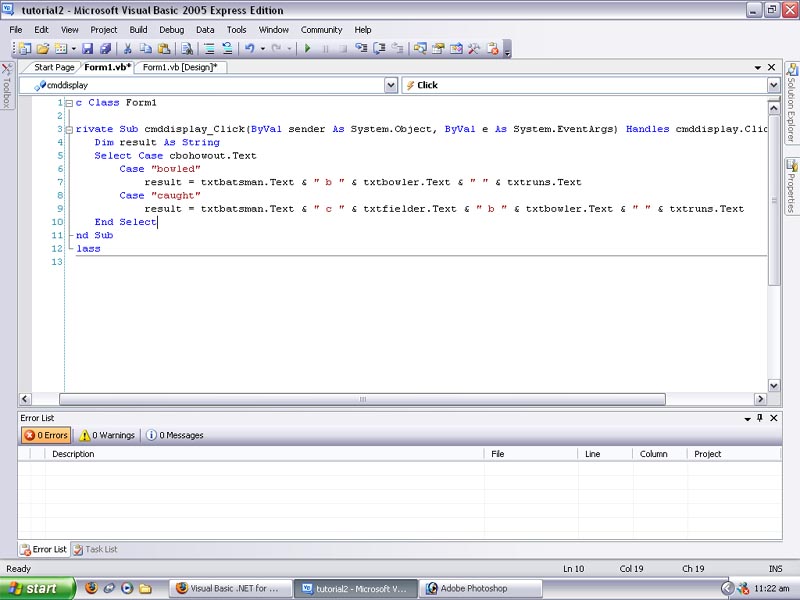Click the horizontal scrollbar thumb in editor
The image size is (800, 600).
pyautogui.click(x=362, y=399)
